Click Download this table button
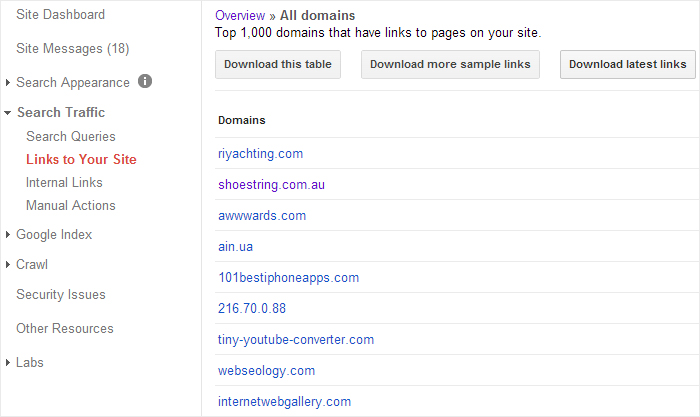 click(278, 65)
